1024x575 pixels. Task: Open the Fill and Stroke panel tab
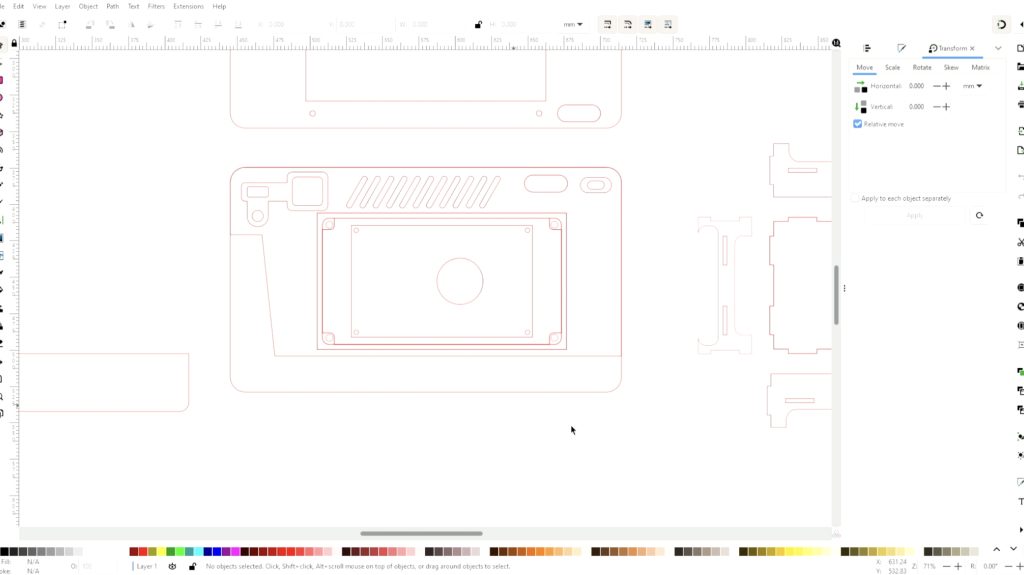pos(901,48)
